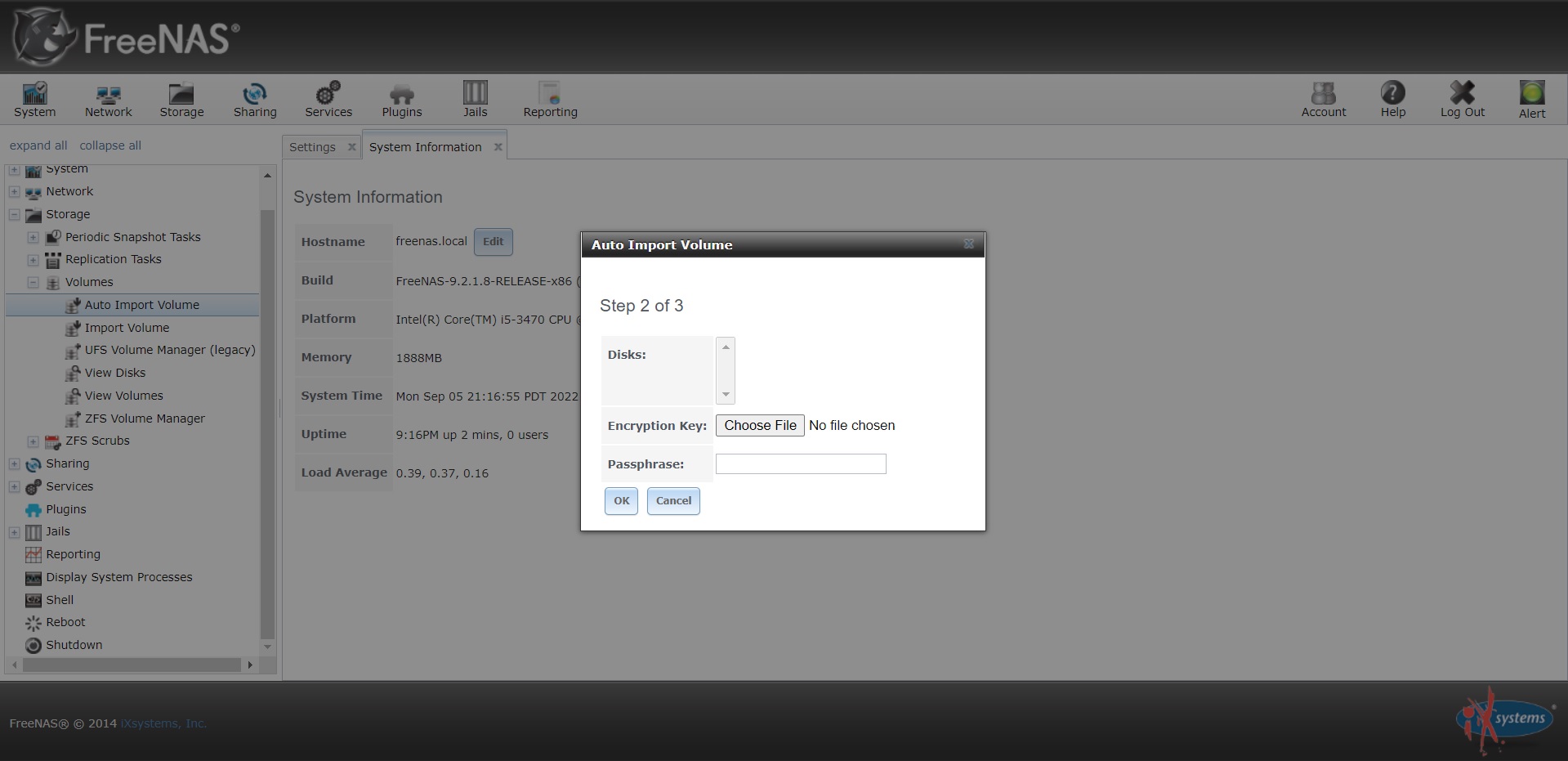This screenshot has height=761, width=1568.
Task: Focus the Passphrase input field
Action: click(x=801, y=464)
